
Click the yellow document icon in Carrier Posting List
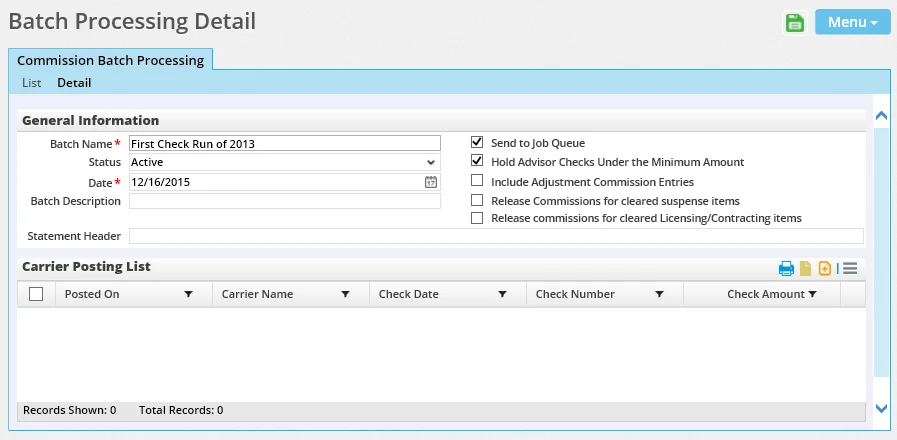tap(806, 268)
